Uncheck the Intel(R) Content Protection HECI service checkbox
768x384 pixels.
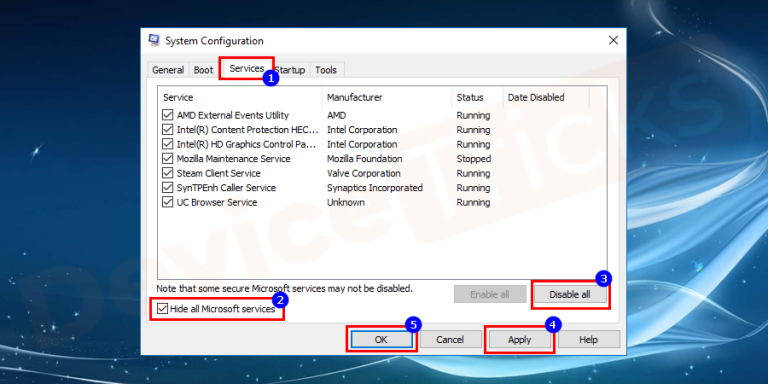tap(168, 130)
